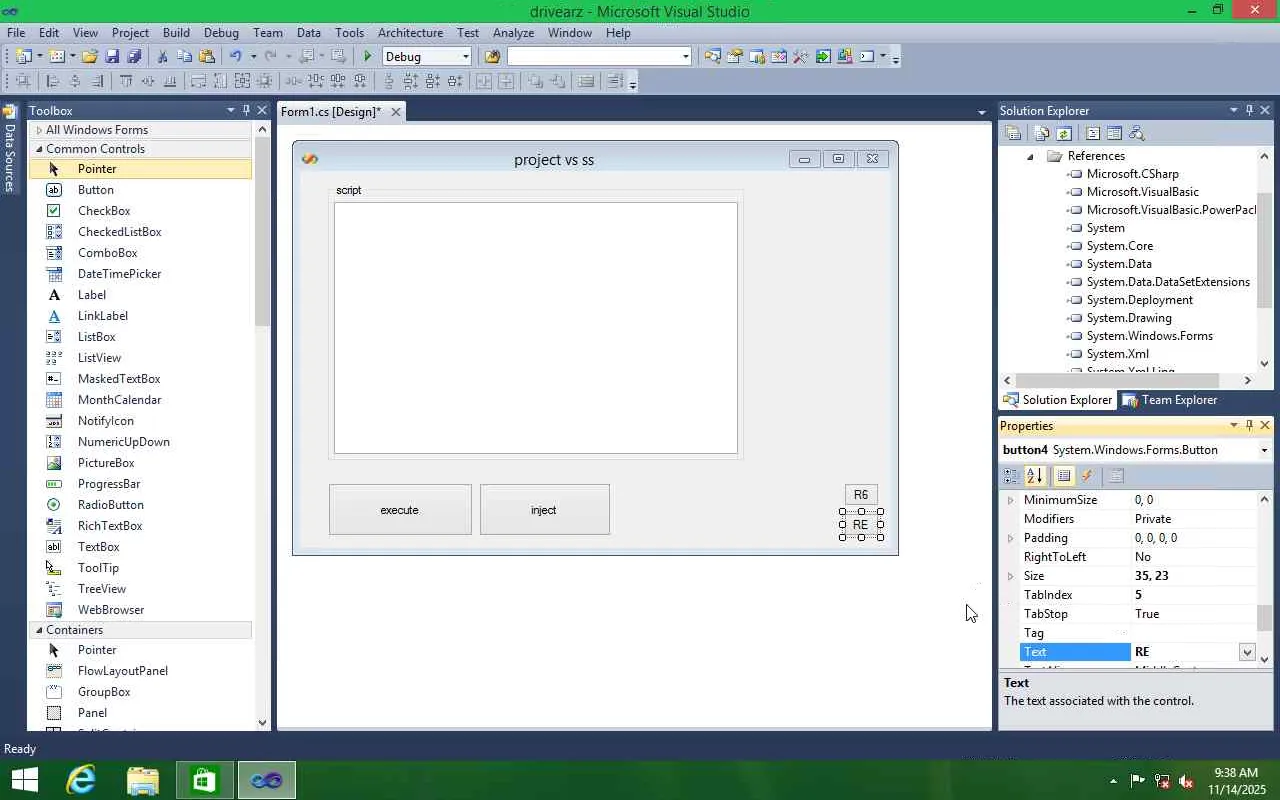Image resolution: width=1280 pixels, height=800 pixels.
Task: Open the Debug configuration dropdown
Action: point(465,57)
